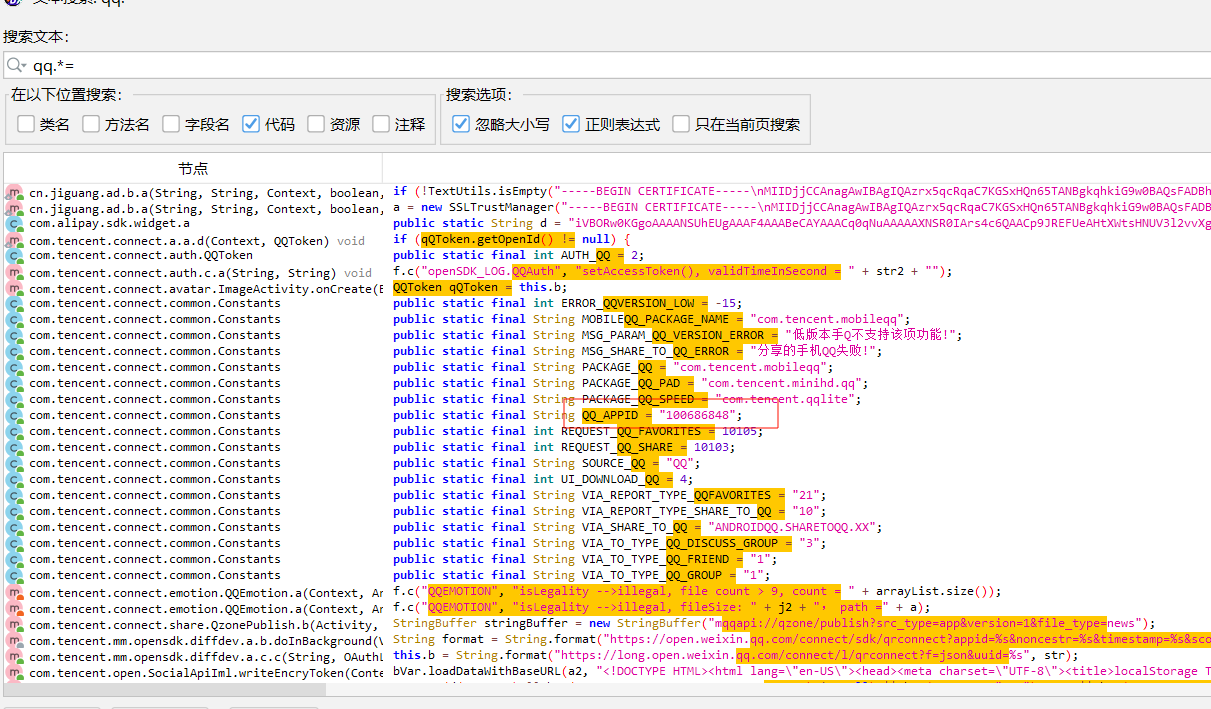Tick the 注释 checkbox
1211x709 pixels.
[381, 124]
